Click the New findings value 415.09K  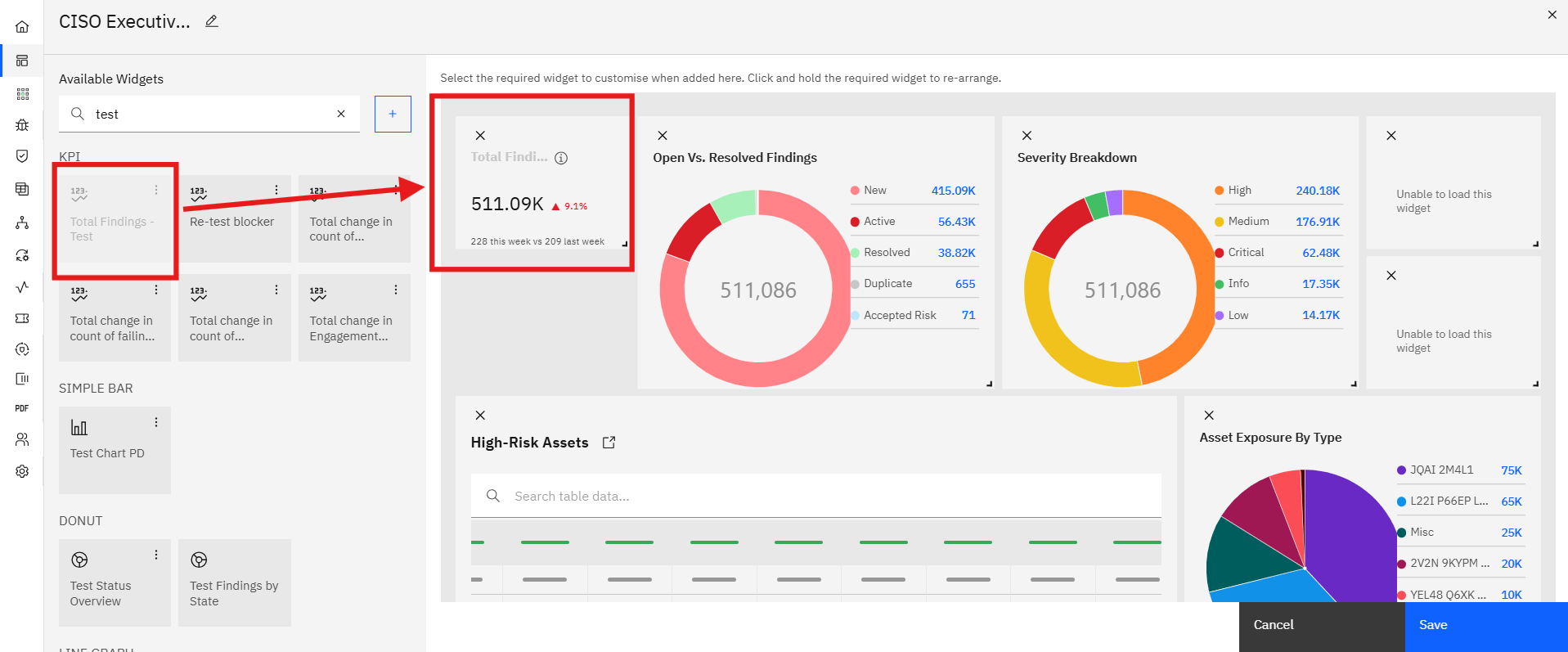954,191
